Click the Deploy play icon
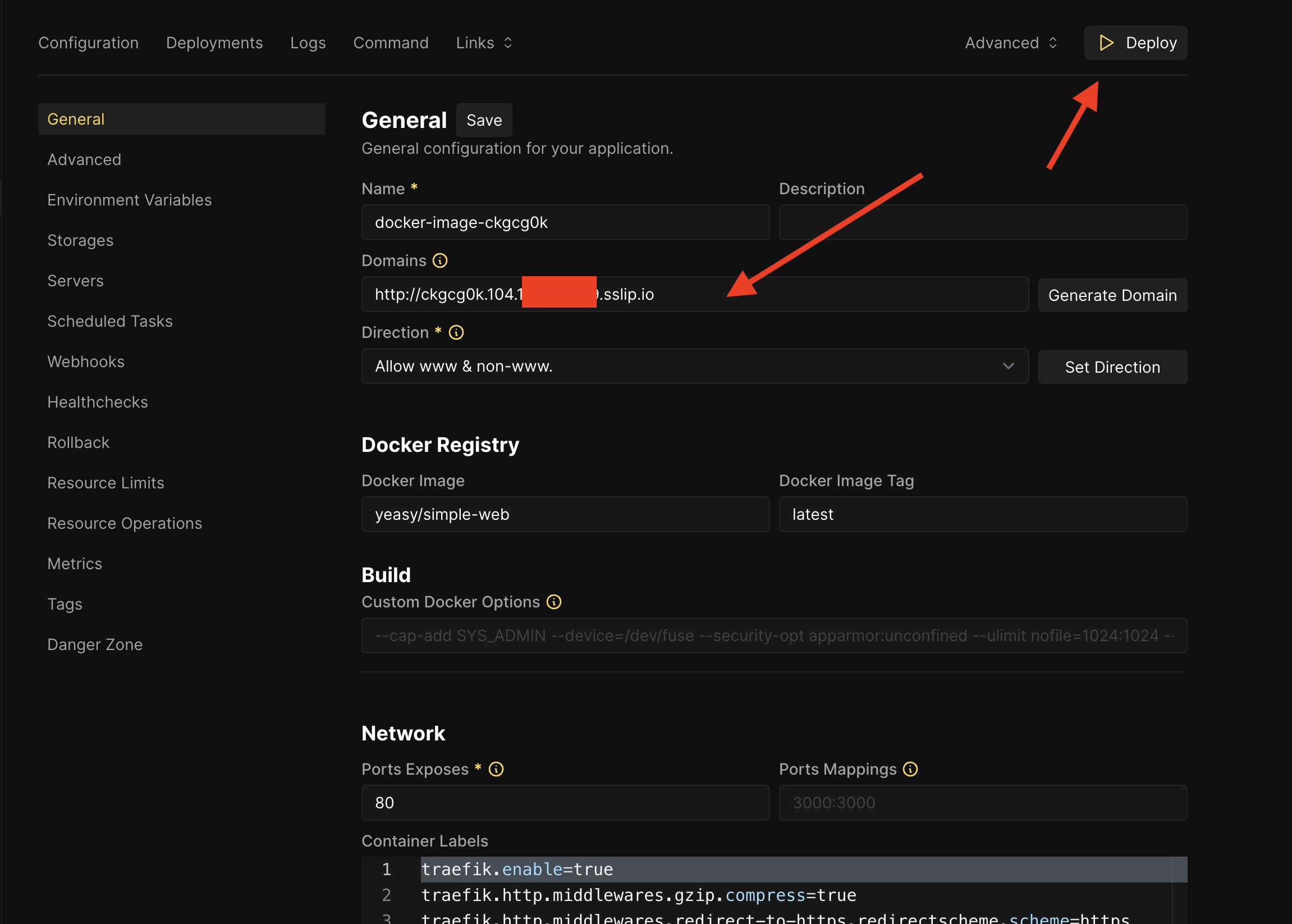 [x=1106, y=43]
